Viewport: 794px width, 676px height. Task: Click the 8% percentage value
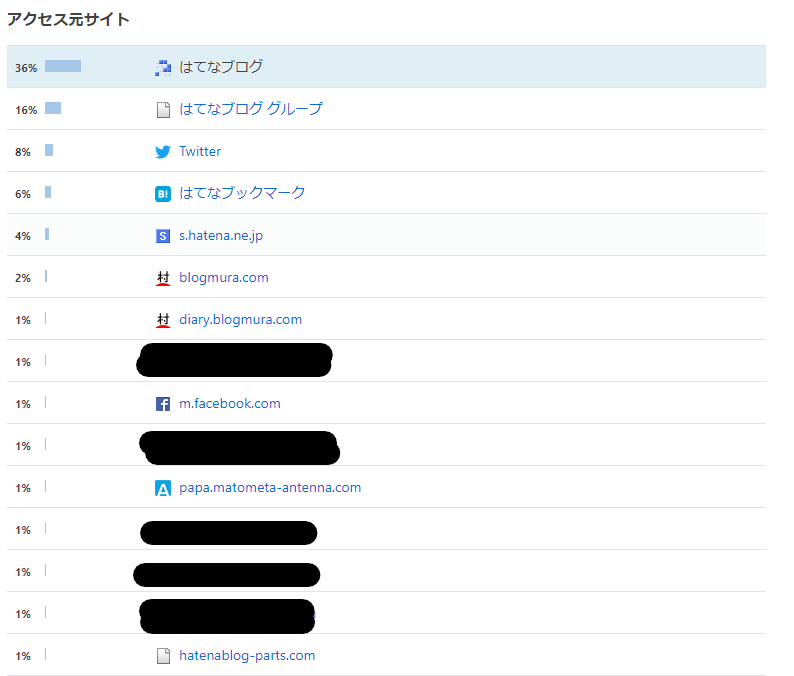pyautogui.click(x=23, y=152)
